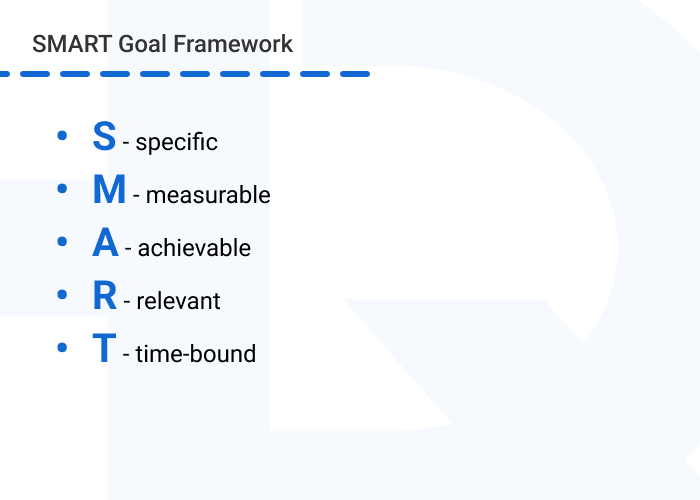Click the bullet point beside T
700x500 pixels.
click(63, 347)
